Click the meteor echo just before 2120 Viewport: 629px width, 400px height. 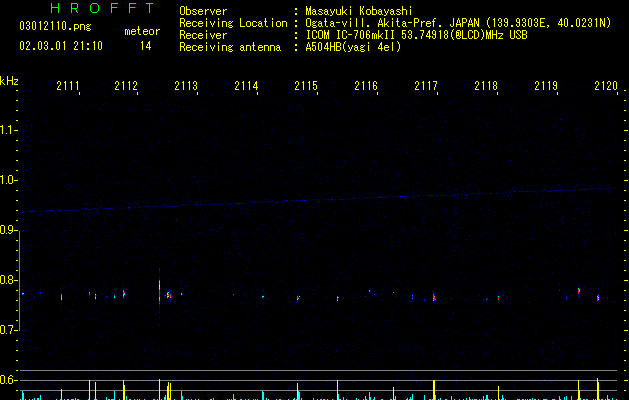click(x=598, y=298)
